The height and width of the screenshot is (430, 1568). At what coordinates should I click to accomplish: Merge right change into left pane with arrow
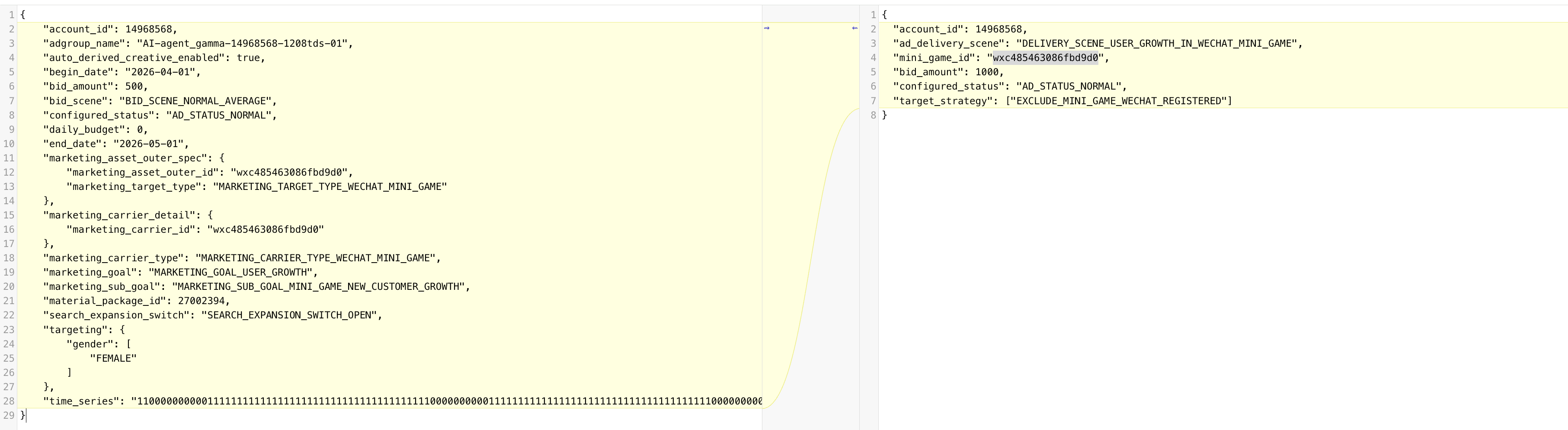(854, 28)
